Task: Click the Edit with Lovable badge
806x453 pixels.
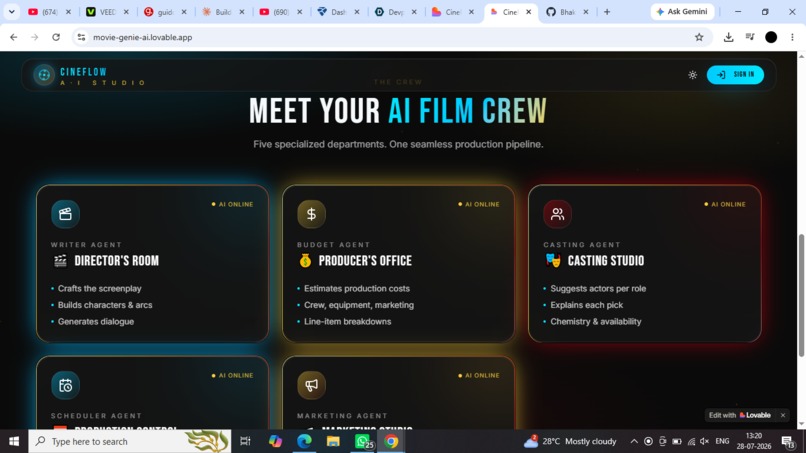Action: tap(740, 415)
